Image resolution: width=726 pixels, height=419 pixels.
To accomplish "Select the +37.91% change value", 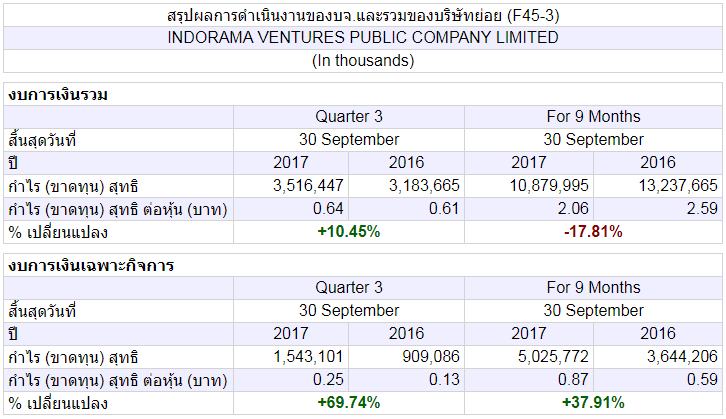I will pyautogui.click(x=593, y=402).
